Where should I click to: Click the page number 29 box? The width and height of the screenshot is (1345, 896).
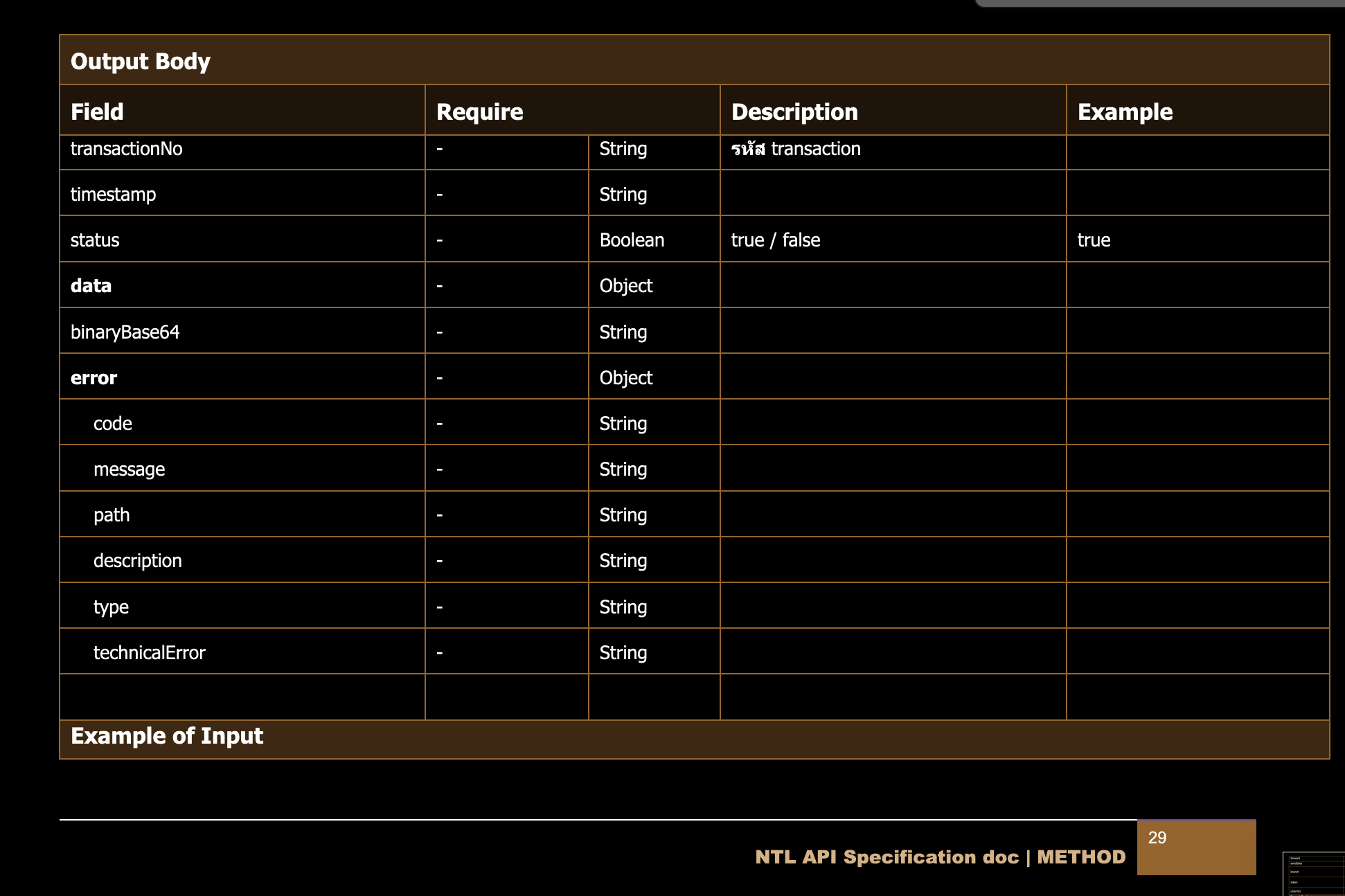click(x=1196, y=847)
